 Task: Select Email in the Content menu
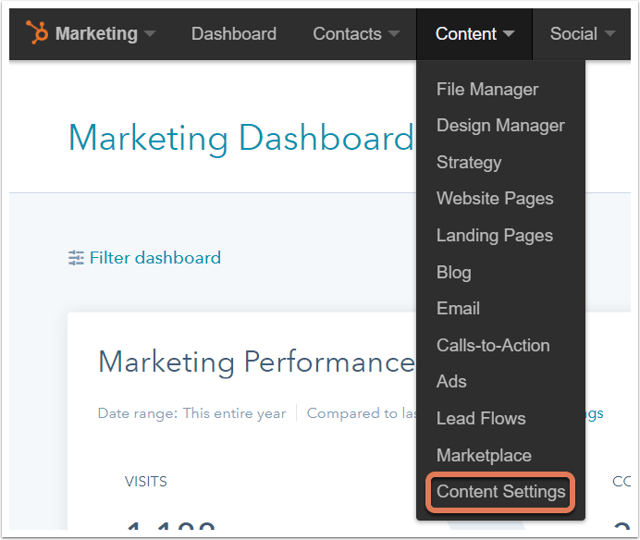pyautogui.click(x=458, y=308)
